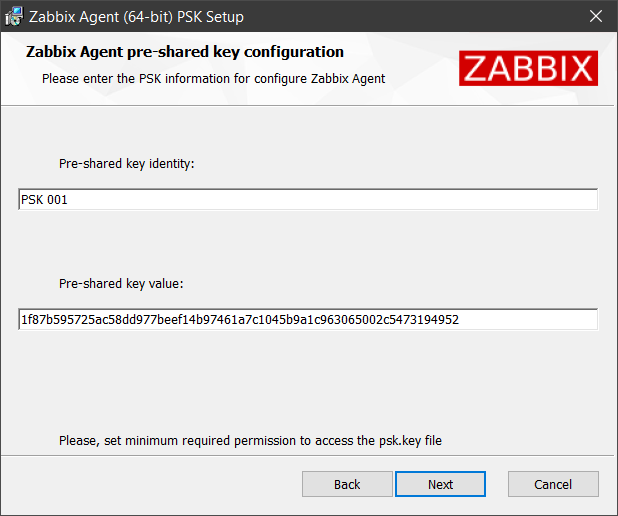Click empty gray area between Next and Cancel

pyautogui.click(x=497, y=484)
